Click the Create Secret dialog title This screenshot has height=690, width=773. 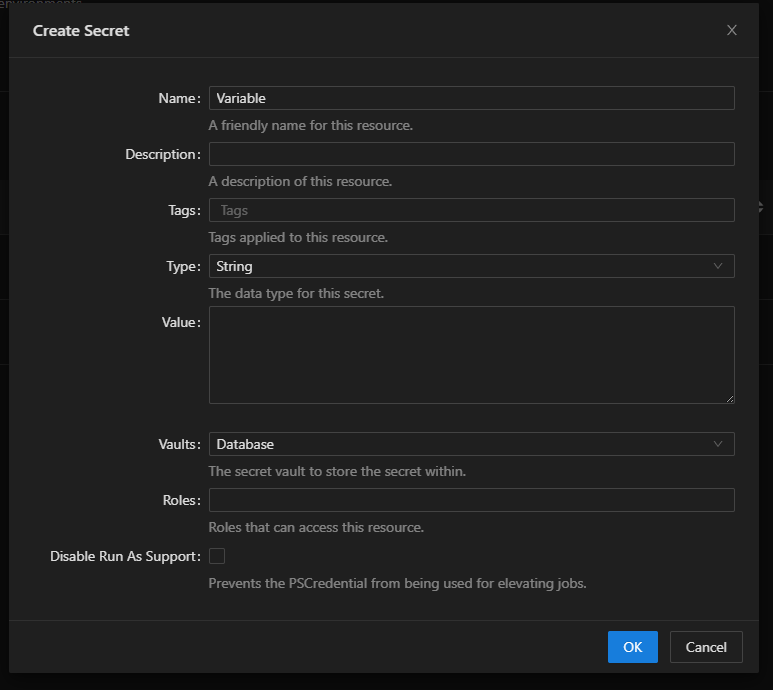81,30
